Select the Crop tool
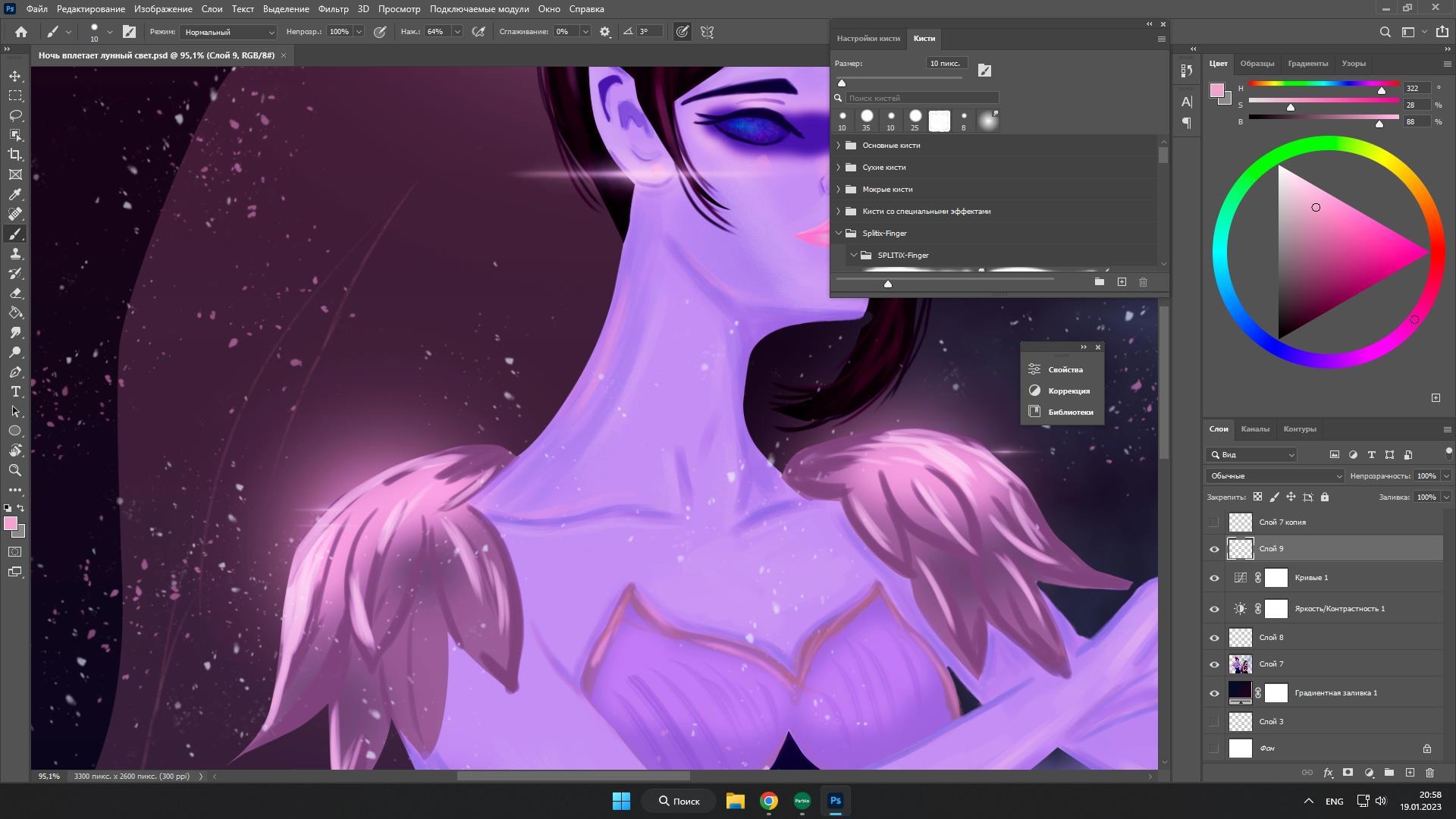Screen dimensions: 1456x819 15,155
